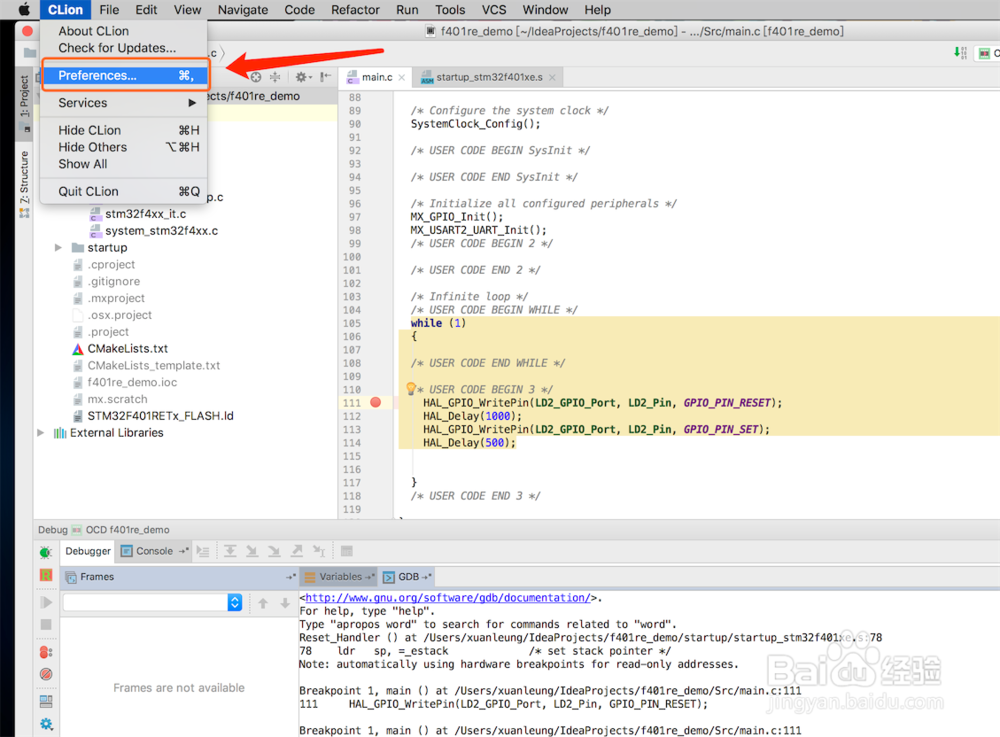Mute breakpoints crossed circle icon
Viewport: 1000px width, 737px height.
coord(46,674)
